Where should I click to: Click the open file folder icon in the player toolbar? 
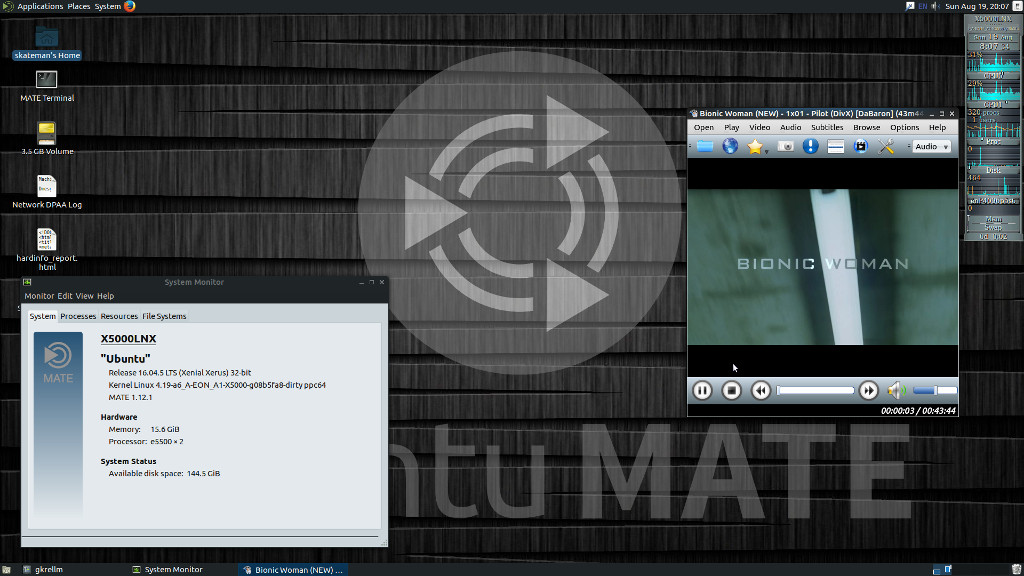coord(705,146)
